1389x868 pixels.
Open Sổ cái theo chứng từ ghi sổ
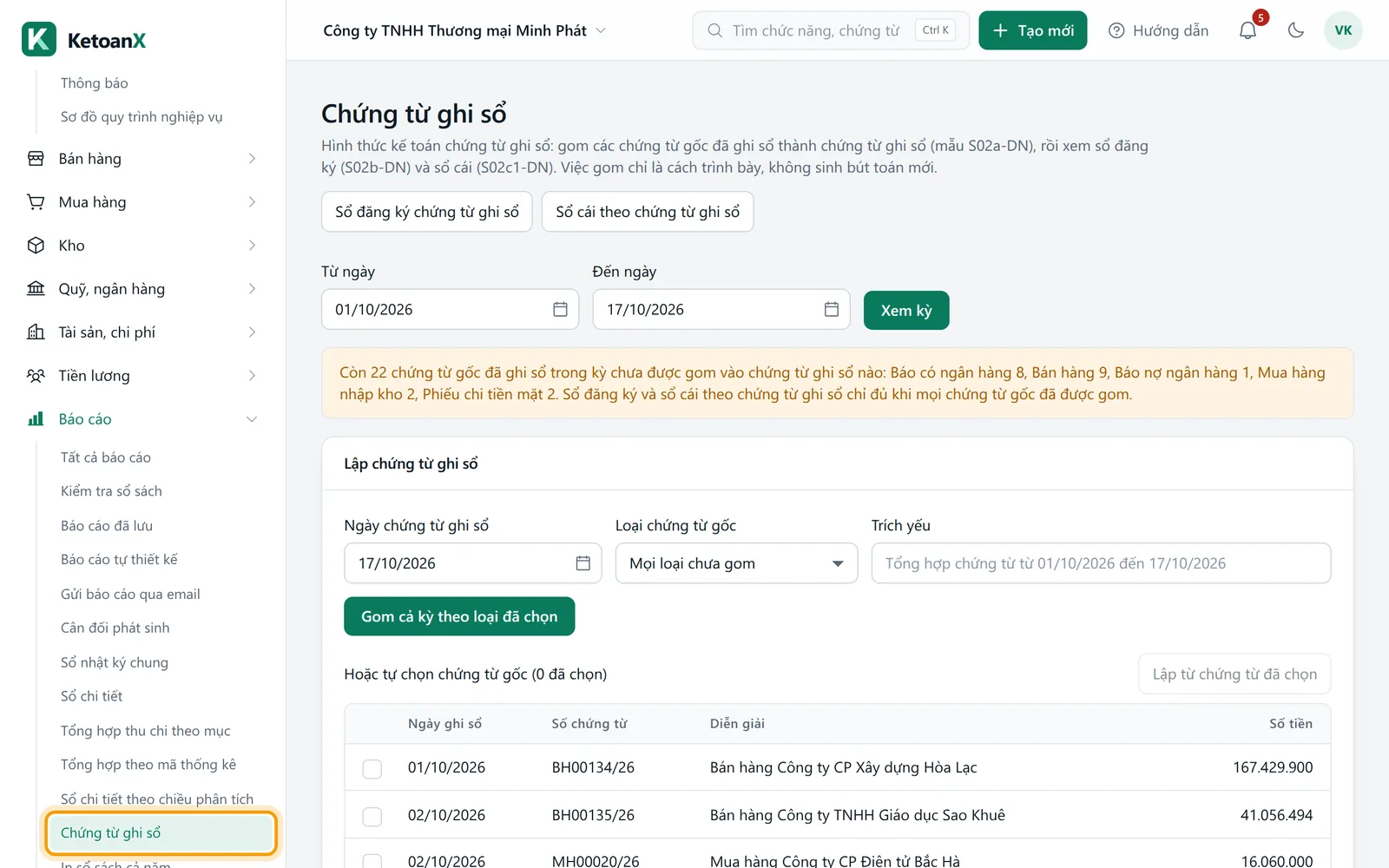coord(648,212)
